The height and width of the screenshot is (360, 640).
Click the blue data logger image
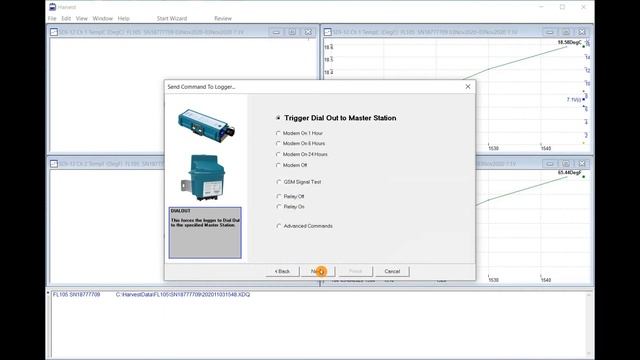207,125
